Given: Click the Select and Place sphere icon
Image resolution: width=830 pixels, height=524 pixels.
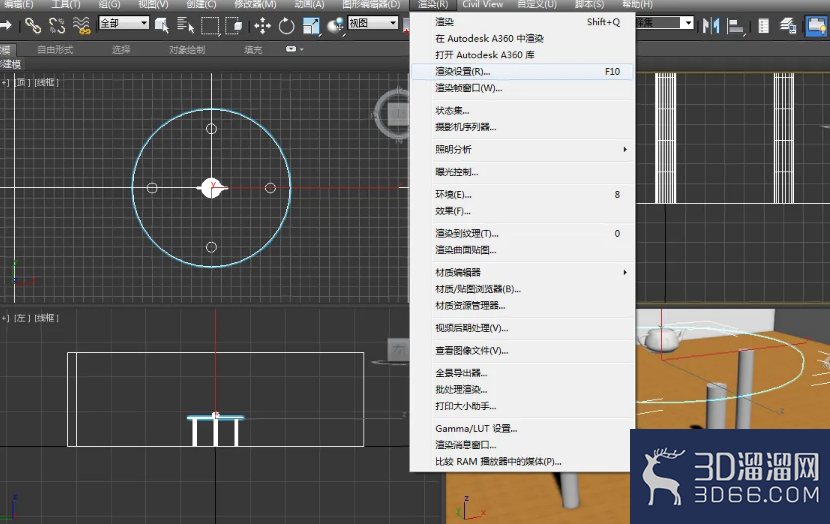Looking at the screenshot, I should (x=336, y=25).
